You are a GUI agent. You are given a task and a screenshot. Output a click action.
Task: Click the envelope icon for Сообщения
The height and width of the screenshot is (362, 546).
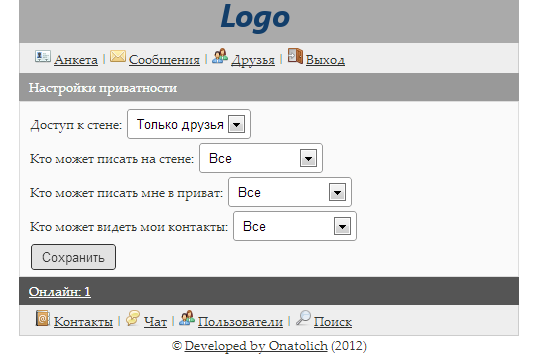118,56
